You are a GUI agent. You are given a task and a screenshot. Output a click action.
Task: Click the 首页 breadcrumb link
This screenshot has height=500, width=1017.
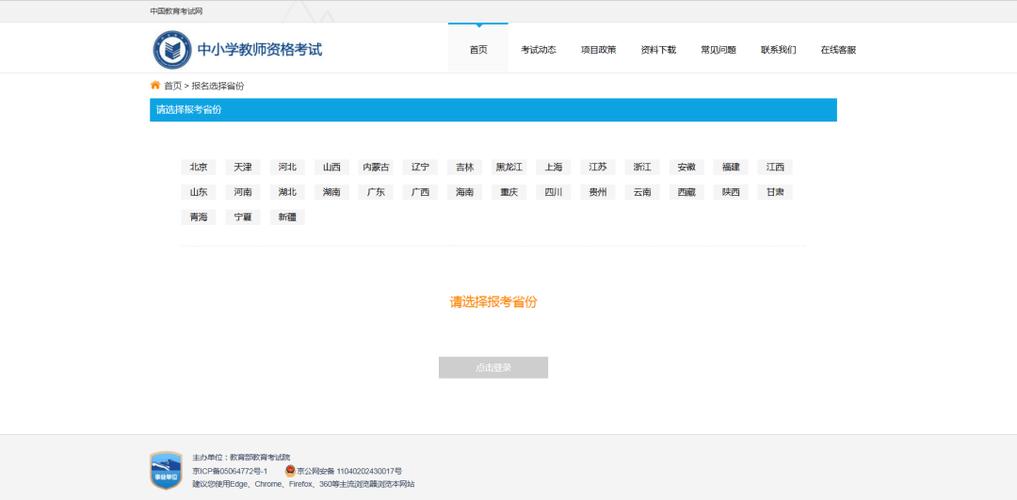(173, 86)
